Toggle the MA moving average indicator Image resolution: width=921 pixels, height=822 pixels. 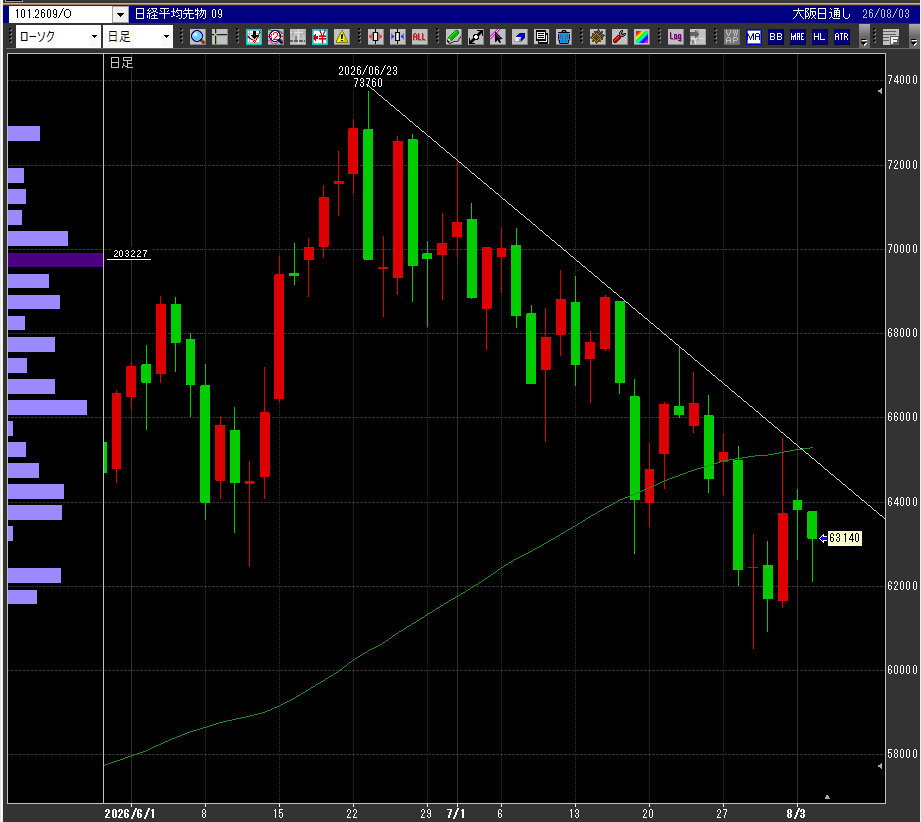point(754,37)
